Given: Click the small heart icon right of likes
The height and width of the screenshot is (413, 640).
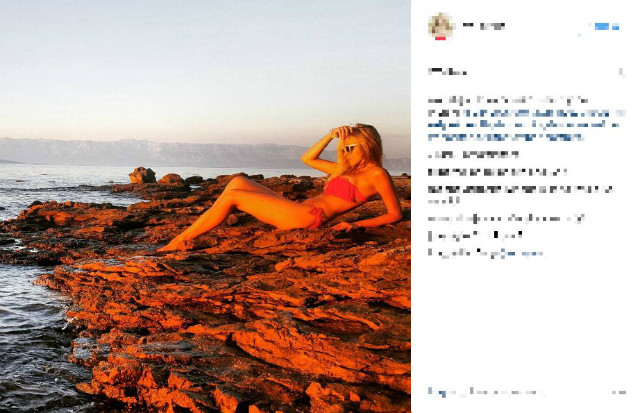Looking at the screenshot, I should 622,72.
